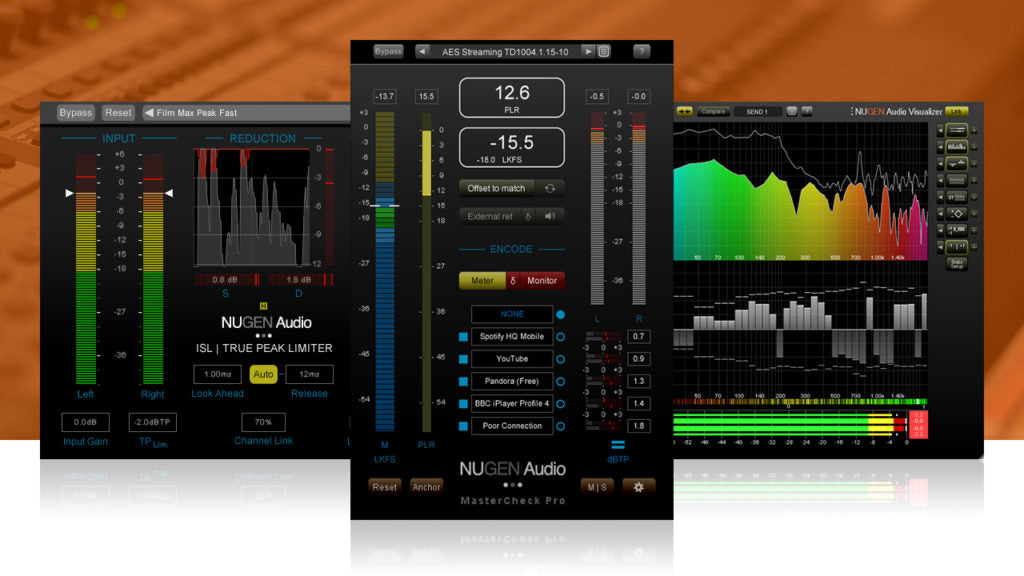The width and height of the screenshot is (1024, 576).
Task: Click the External ref speaker icon
Action: click(x=549, y=215)
